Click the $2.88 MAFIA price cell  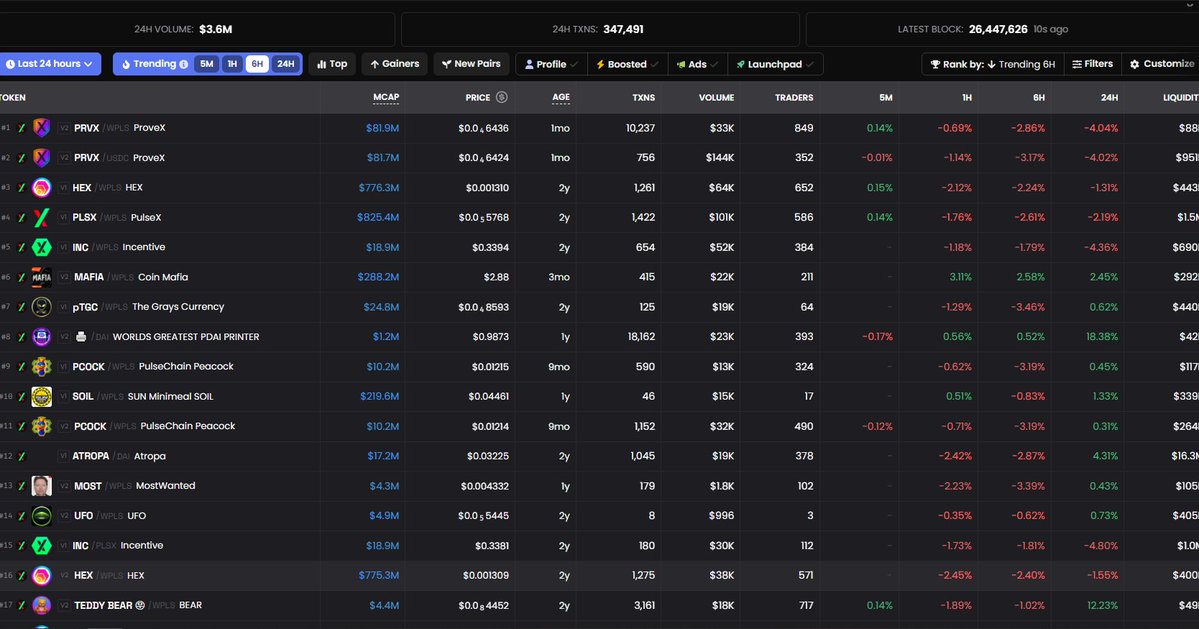click(496, 277)
